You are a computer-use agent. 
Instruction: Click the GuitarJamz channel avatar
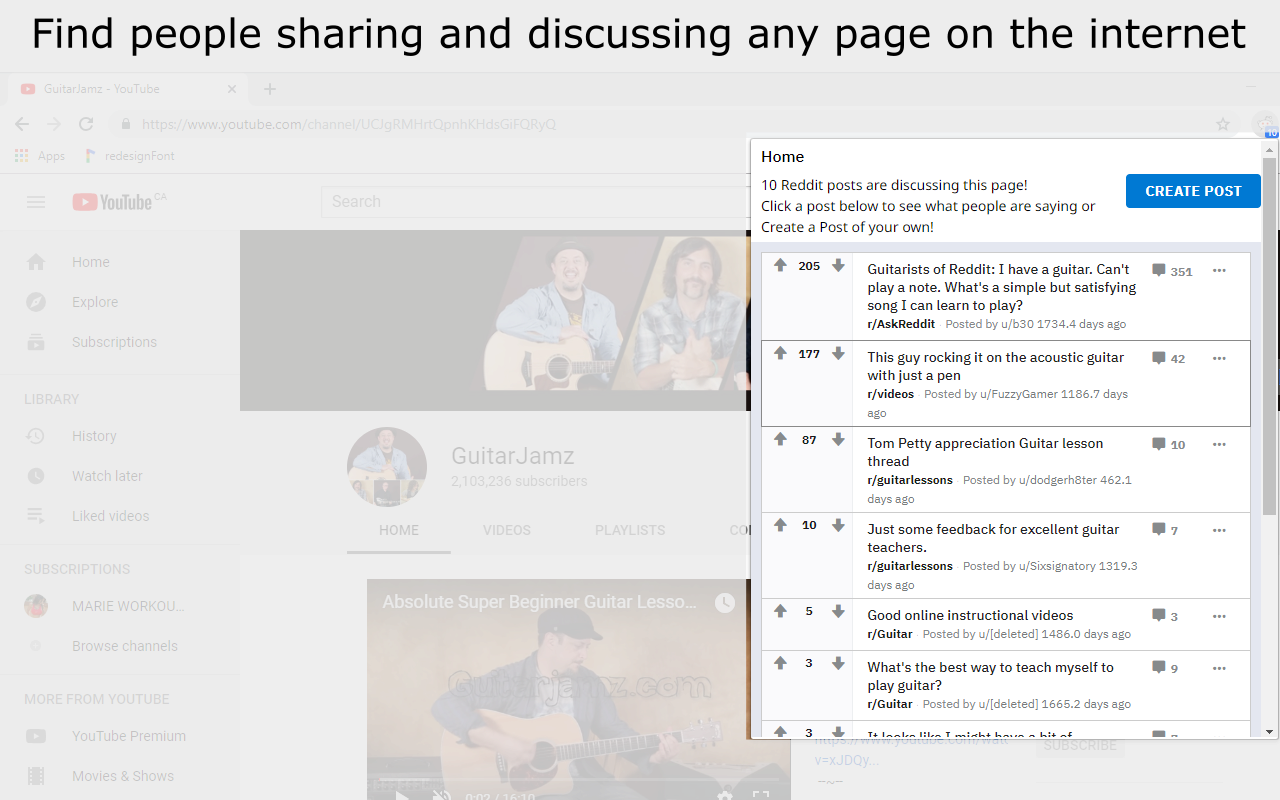387,467
